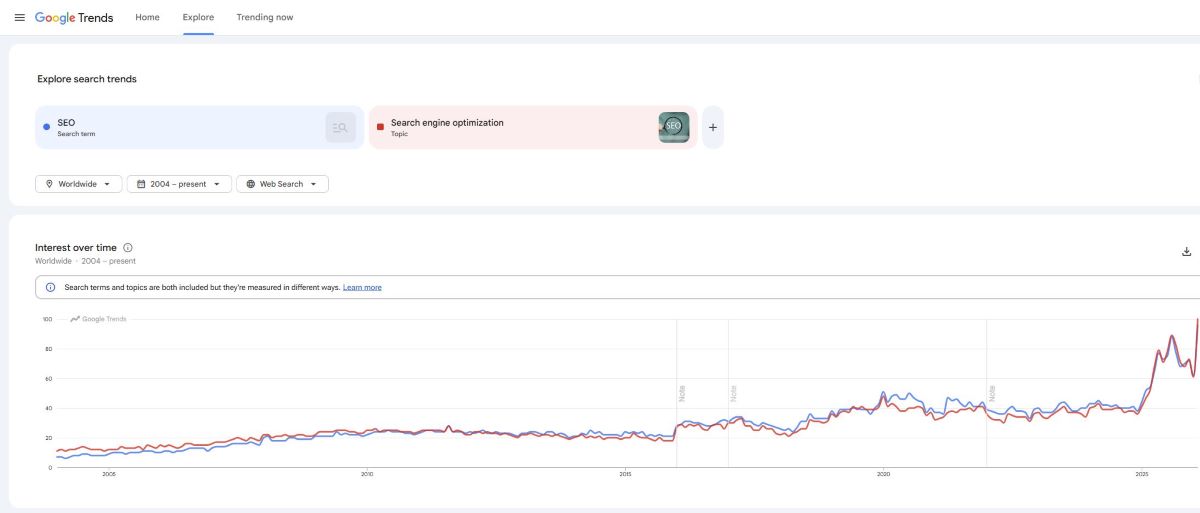1200x513 pixels.
Task: Open the 2004 – present date dropdown
Action: 179,184
